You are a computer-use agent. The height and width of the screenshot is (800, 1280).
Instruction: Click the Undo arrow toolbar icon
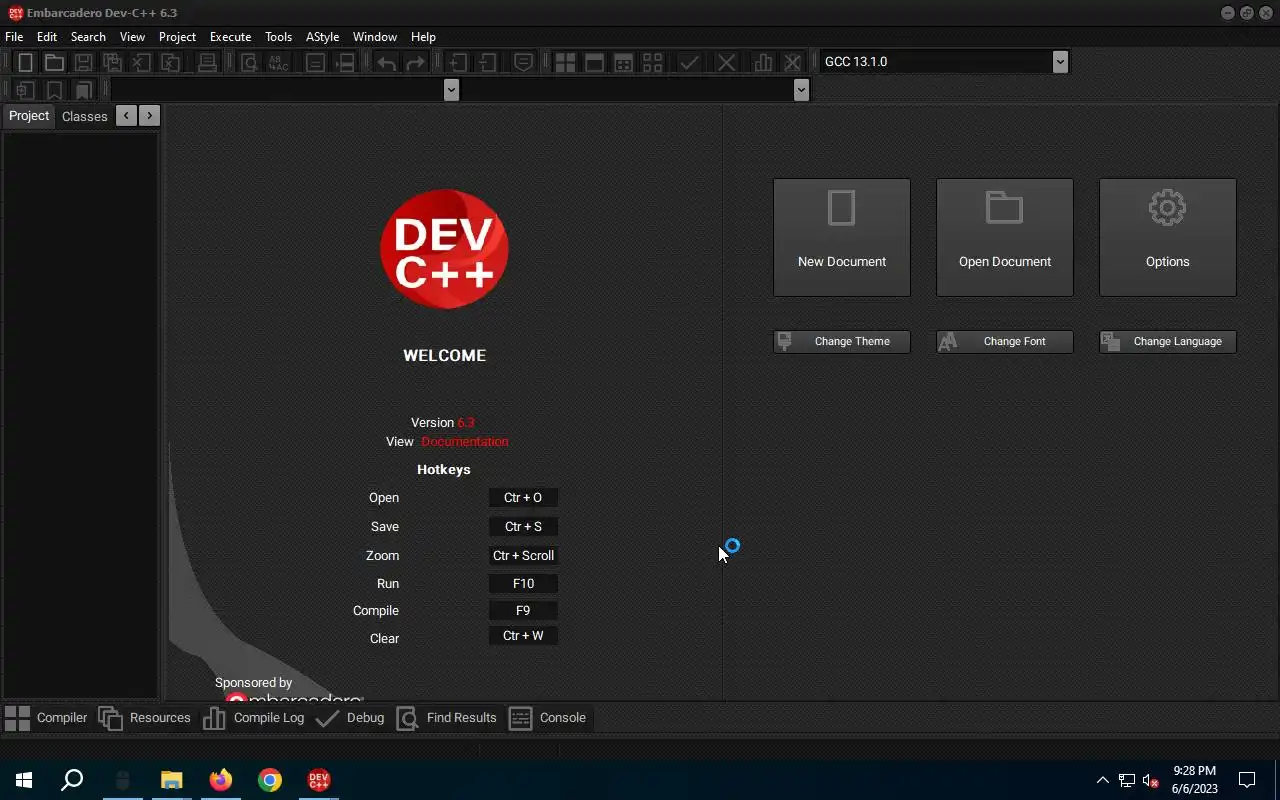pos(386,62)
